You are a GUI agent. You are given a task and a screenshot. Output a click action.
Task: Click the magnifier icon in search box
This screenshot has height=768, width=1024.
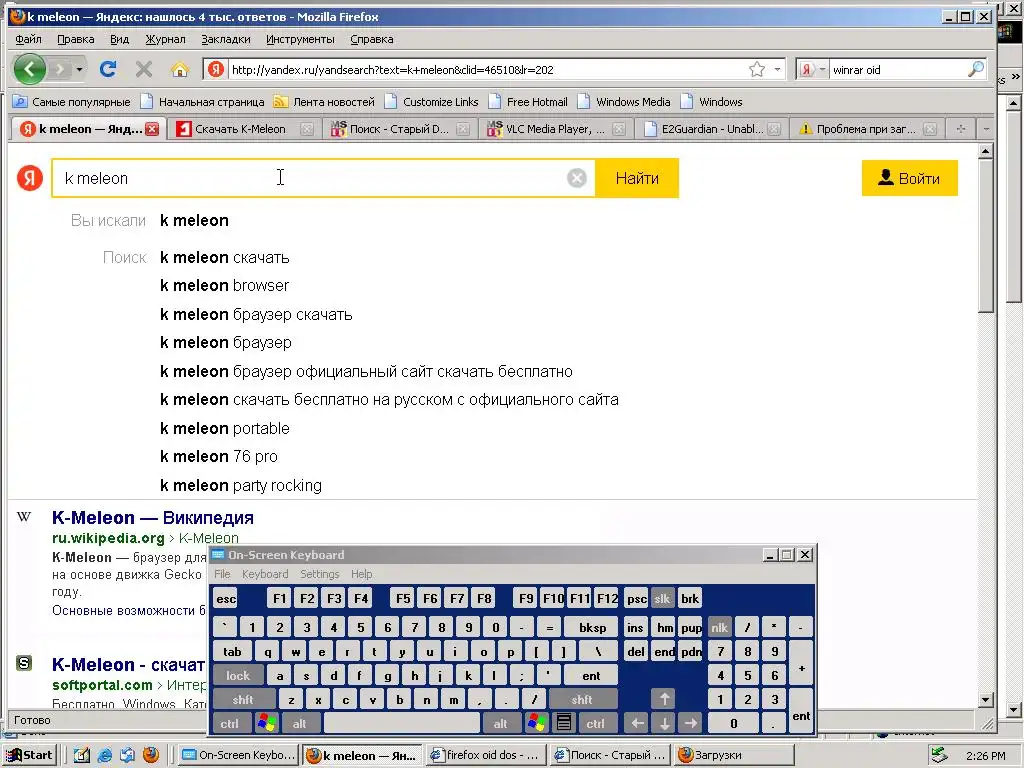click(976, 69)
